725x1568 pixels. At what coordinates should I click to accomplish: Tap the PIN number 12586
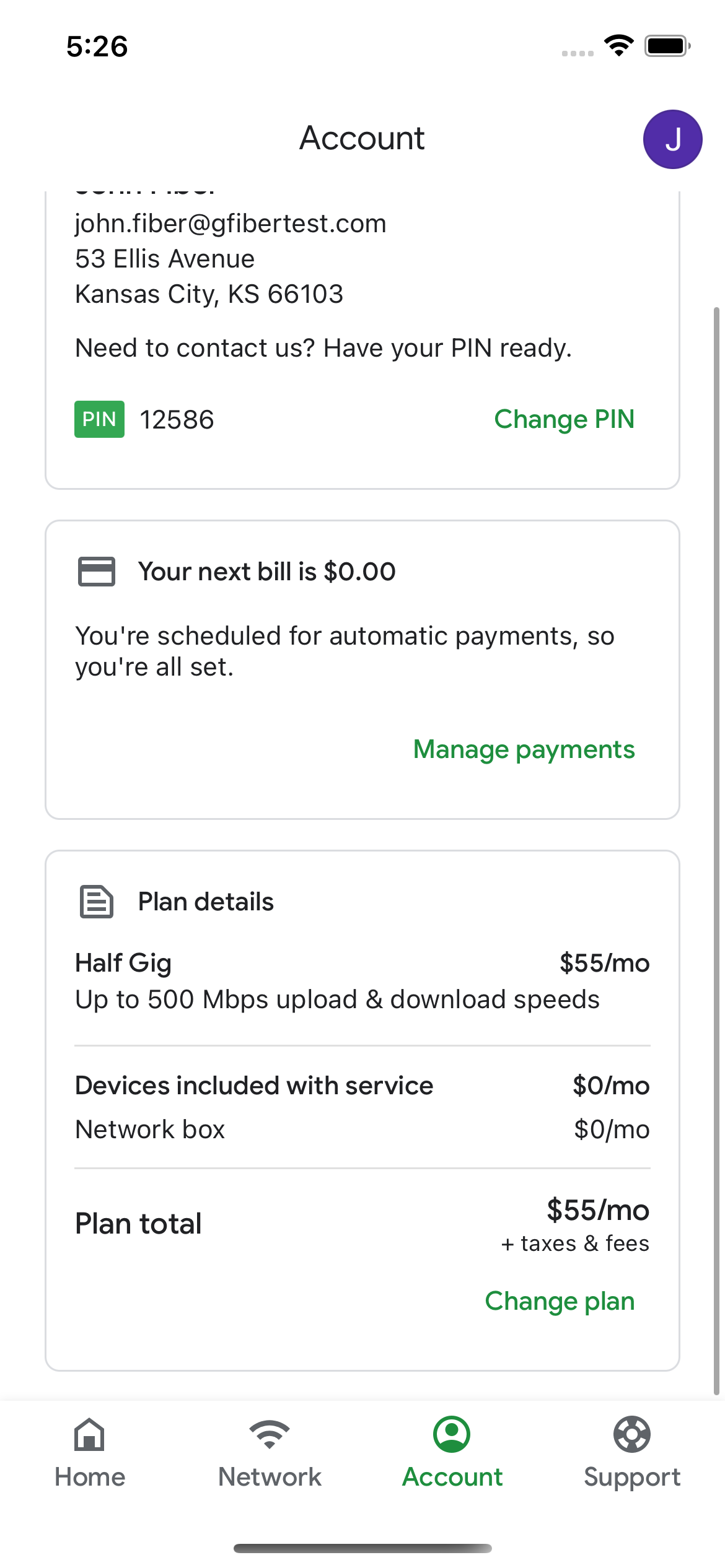(x=177, y=420)
